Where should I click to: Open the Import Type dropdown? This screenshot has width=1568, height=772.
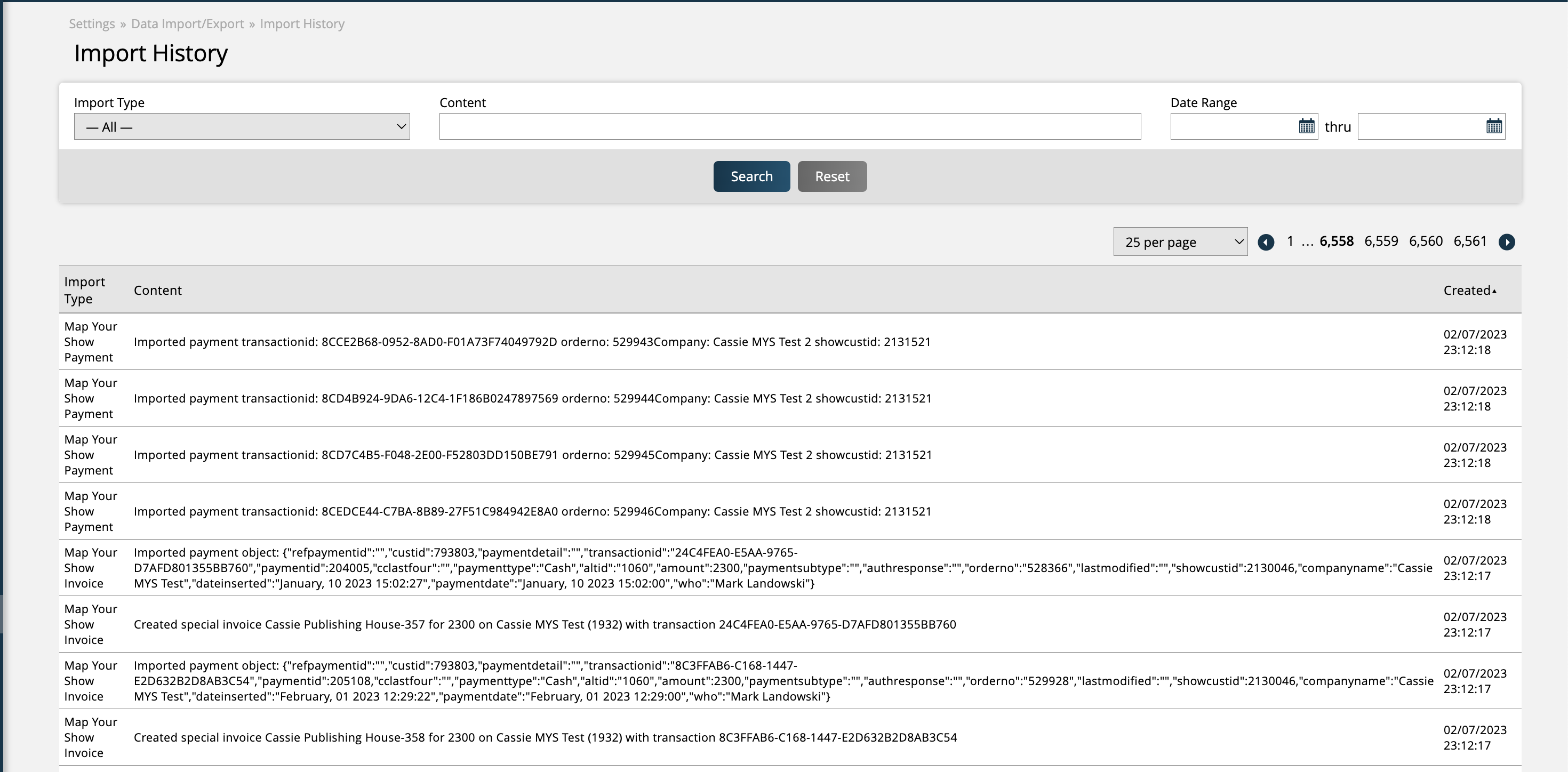pos(242,126)
